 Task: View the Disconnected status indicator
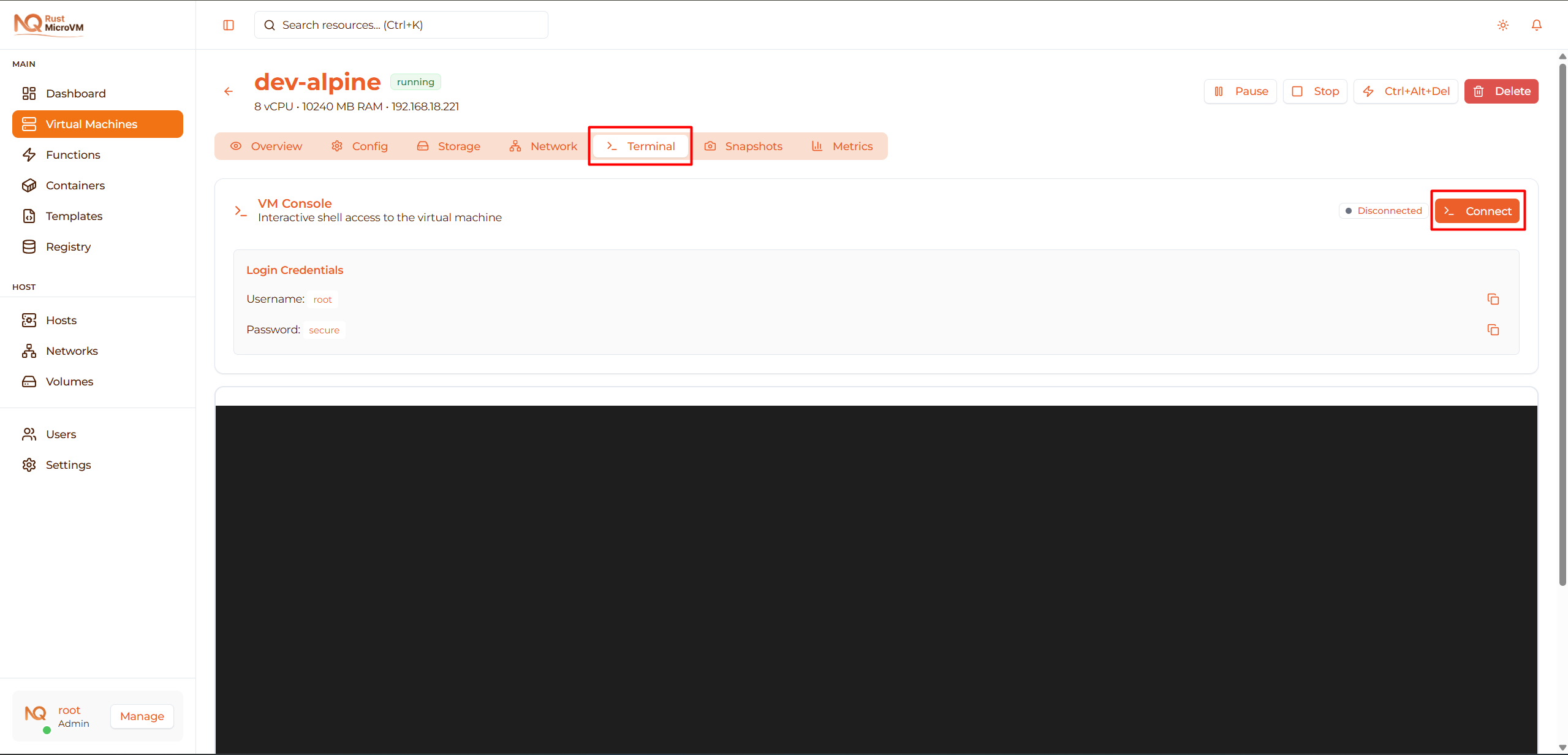pyautogui.click(x=1383, y=210)
